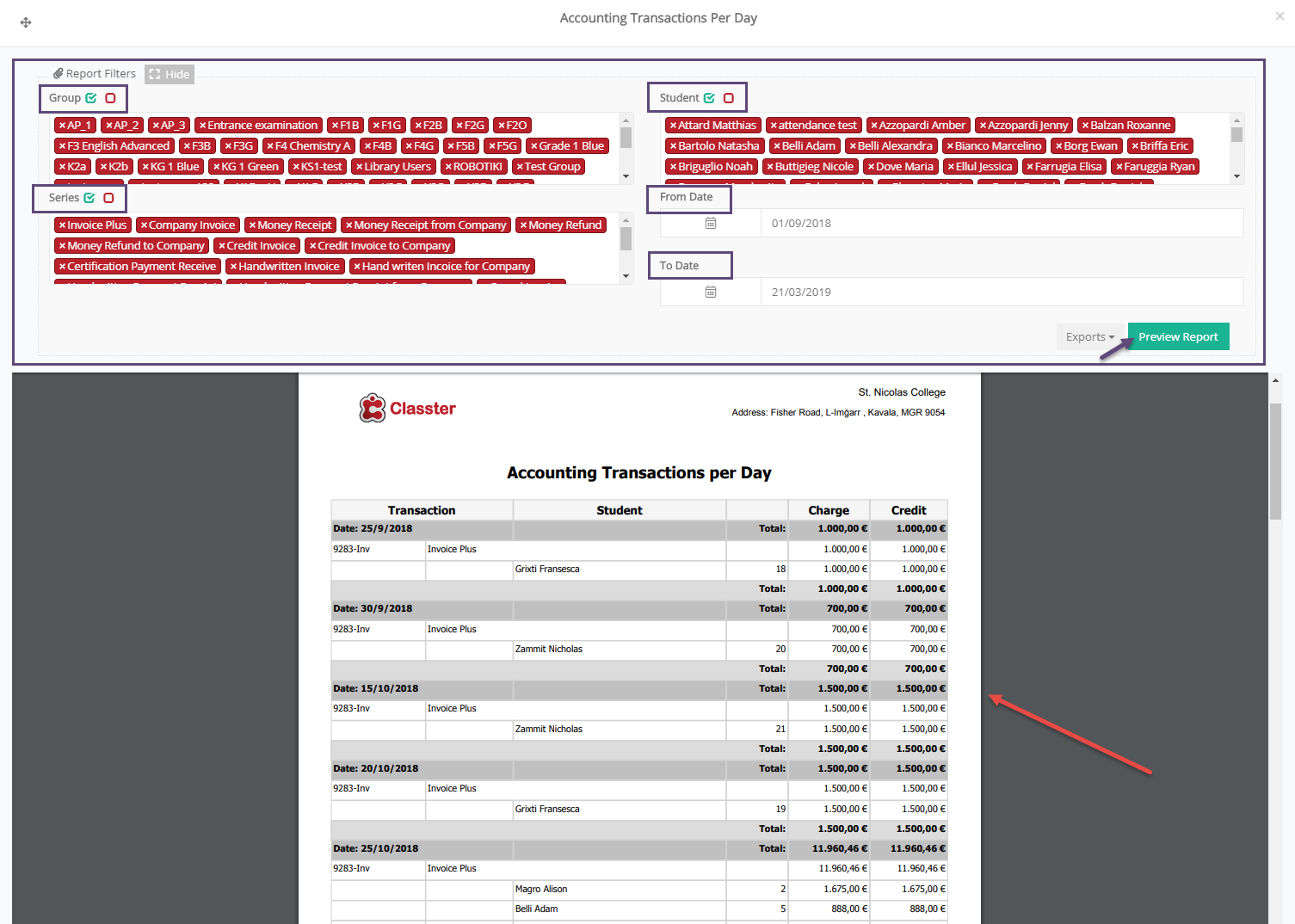Image resolution: width=1295 pixels, height=924 pixels.
Task: Remove the Faruggia Ryan student tag
Action: [x=1119, y=167]
